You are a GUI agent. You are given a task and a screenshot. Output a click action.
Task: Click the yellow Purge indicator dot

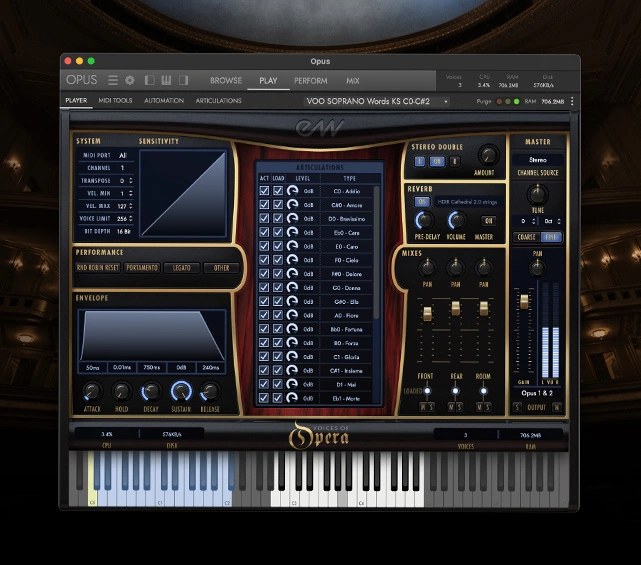coord(508,101)
